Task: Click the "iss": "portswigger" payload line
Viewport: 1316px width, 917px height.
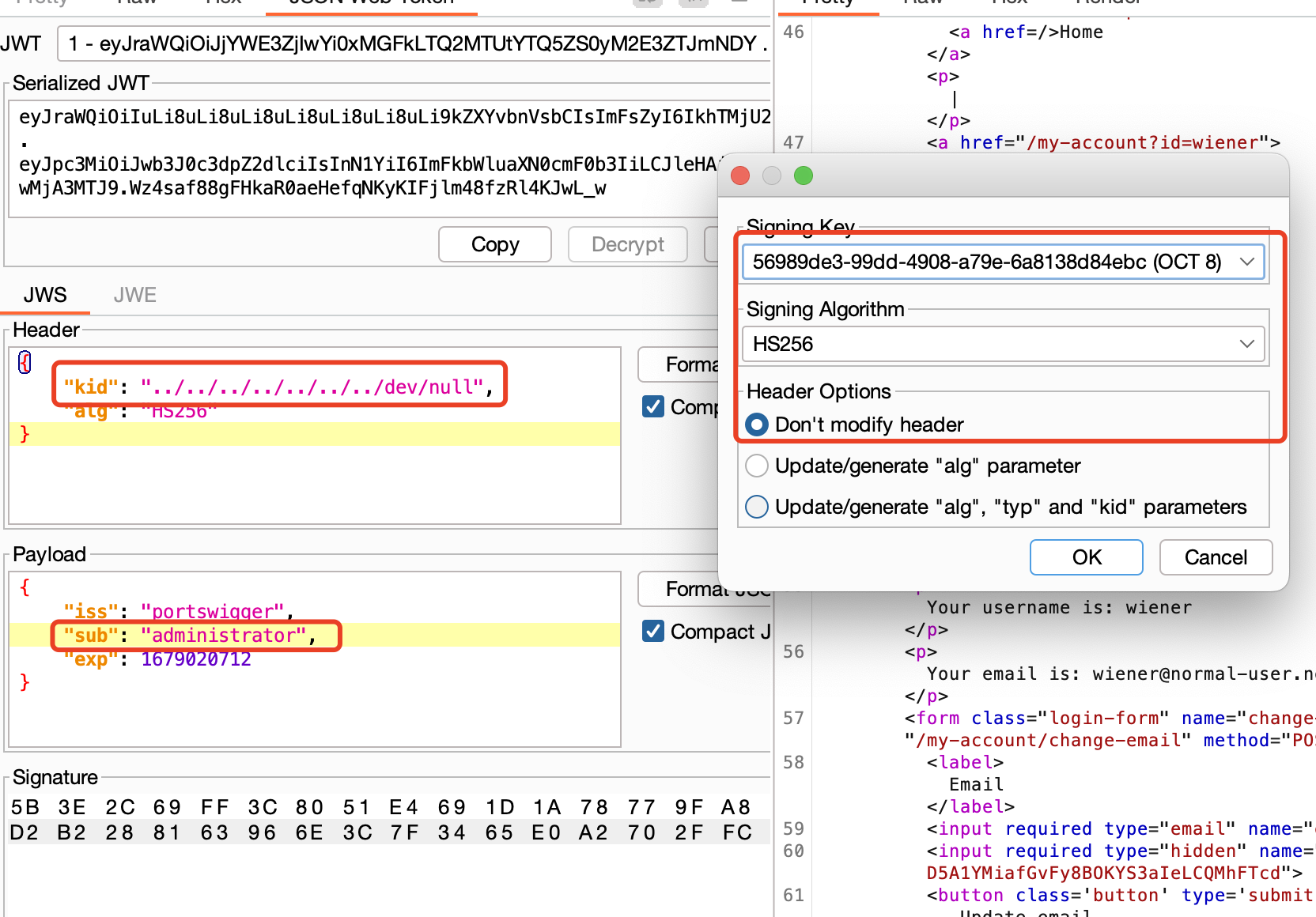Action: coord(179,611)
